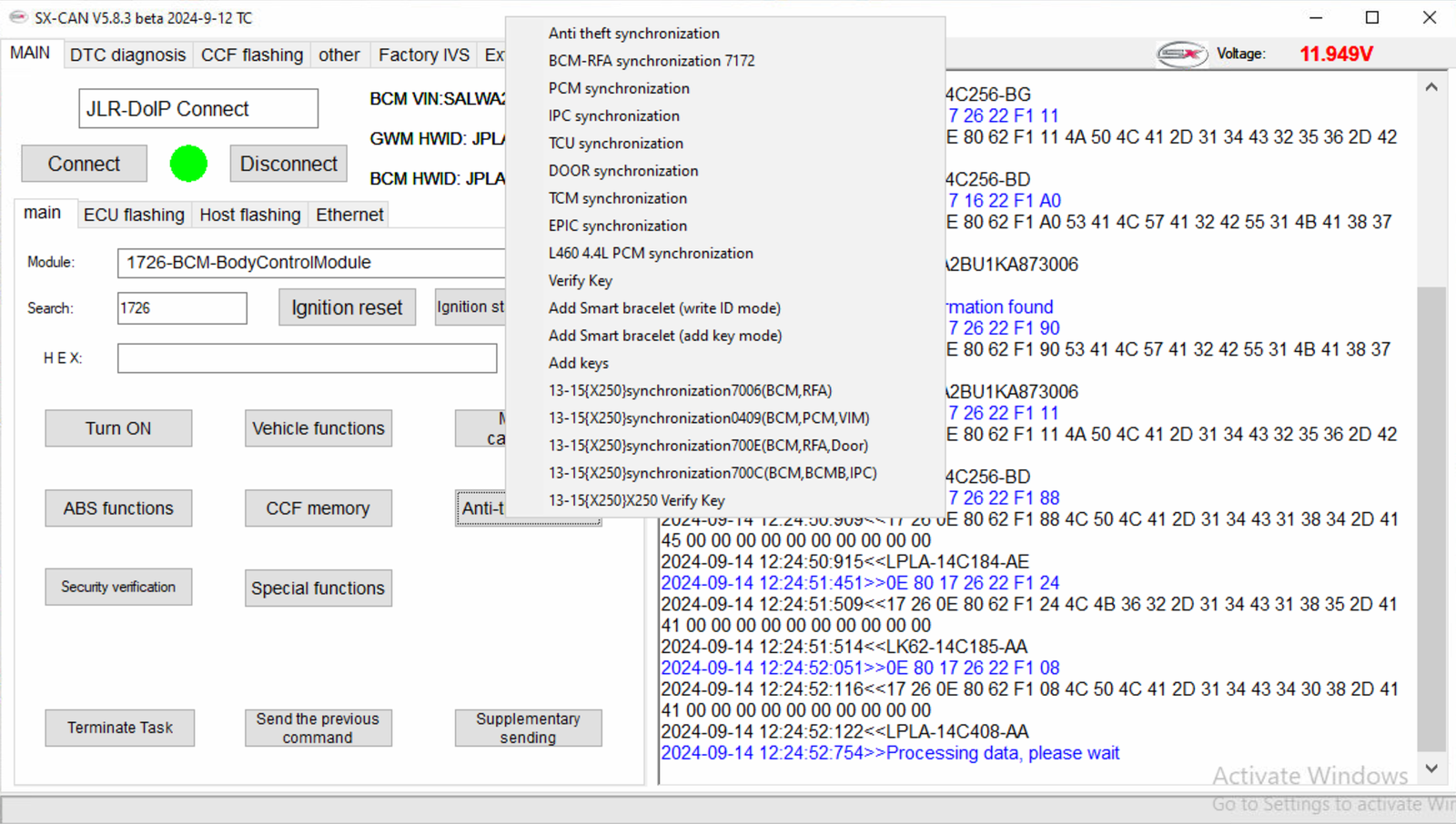Viewport: 1456px width, 824px height.
Task: Select Add Smart bracelet (write ID mode)
Action: coord(664,308)
